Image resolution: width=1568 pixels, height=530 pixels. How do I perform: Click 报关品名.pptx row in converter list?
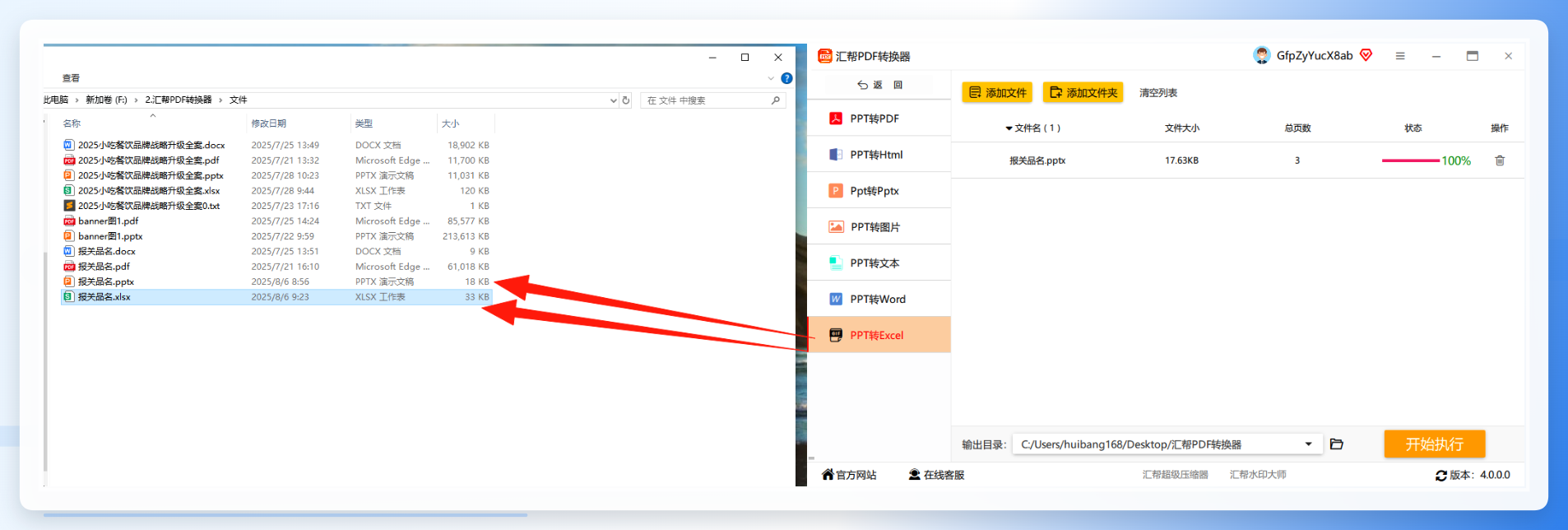[1237, 160]
